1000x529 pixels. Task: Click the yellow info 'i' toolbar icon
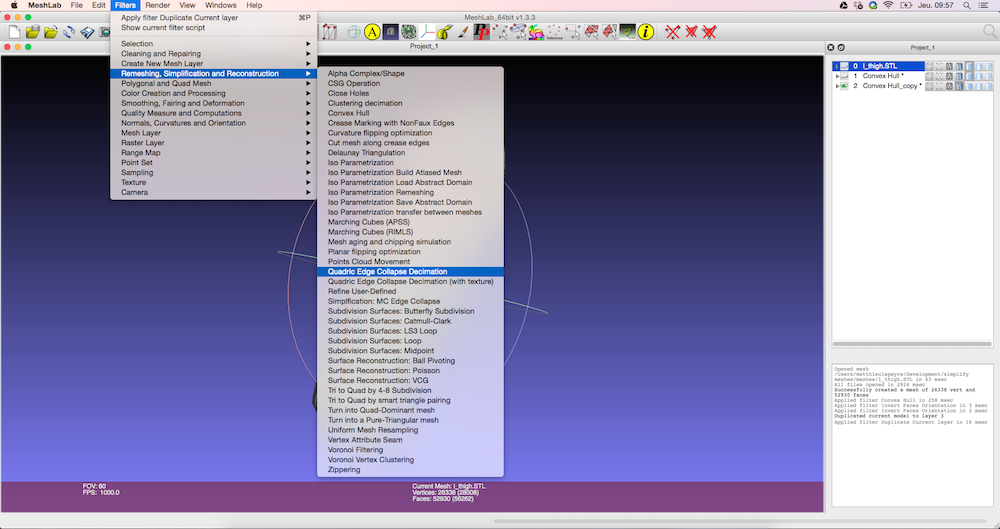pos(645,31)
